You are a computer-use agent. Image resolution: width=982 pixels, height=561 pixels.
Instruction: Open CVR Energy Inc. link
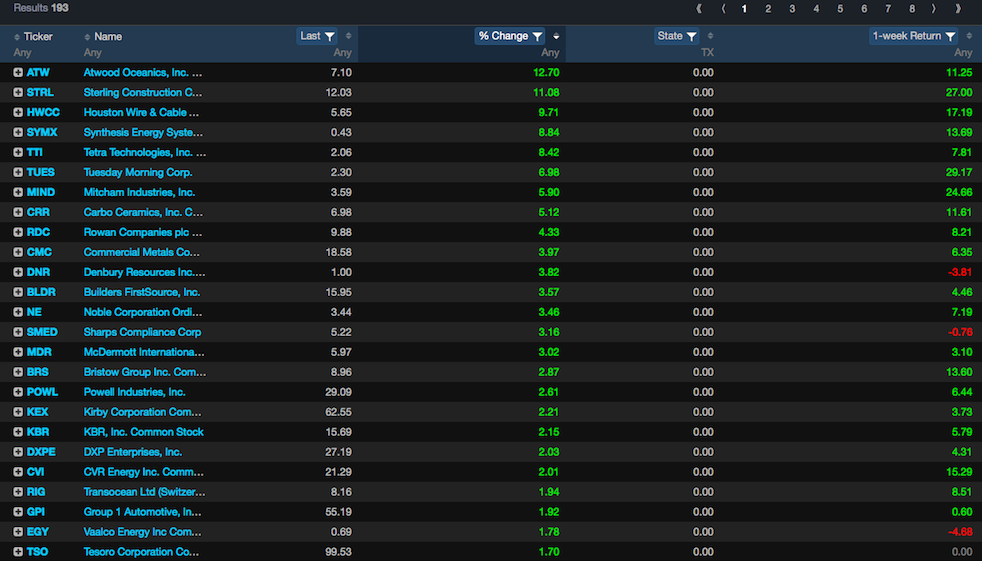click(x=144, y=472)
